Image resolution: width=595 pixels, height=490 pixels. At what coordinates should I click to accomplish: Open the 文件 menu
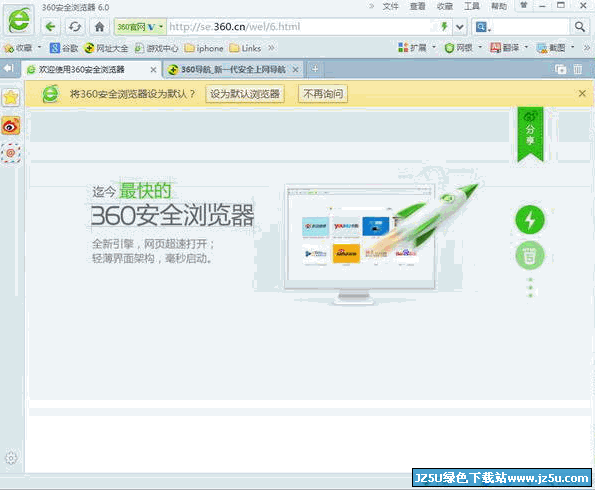pos(390,6)
